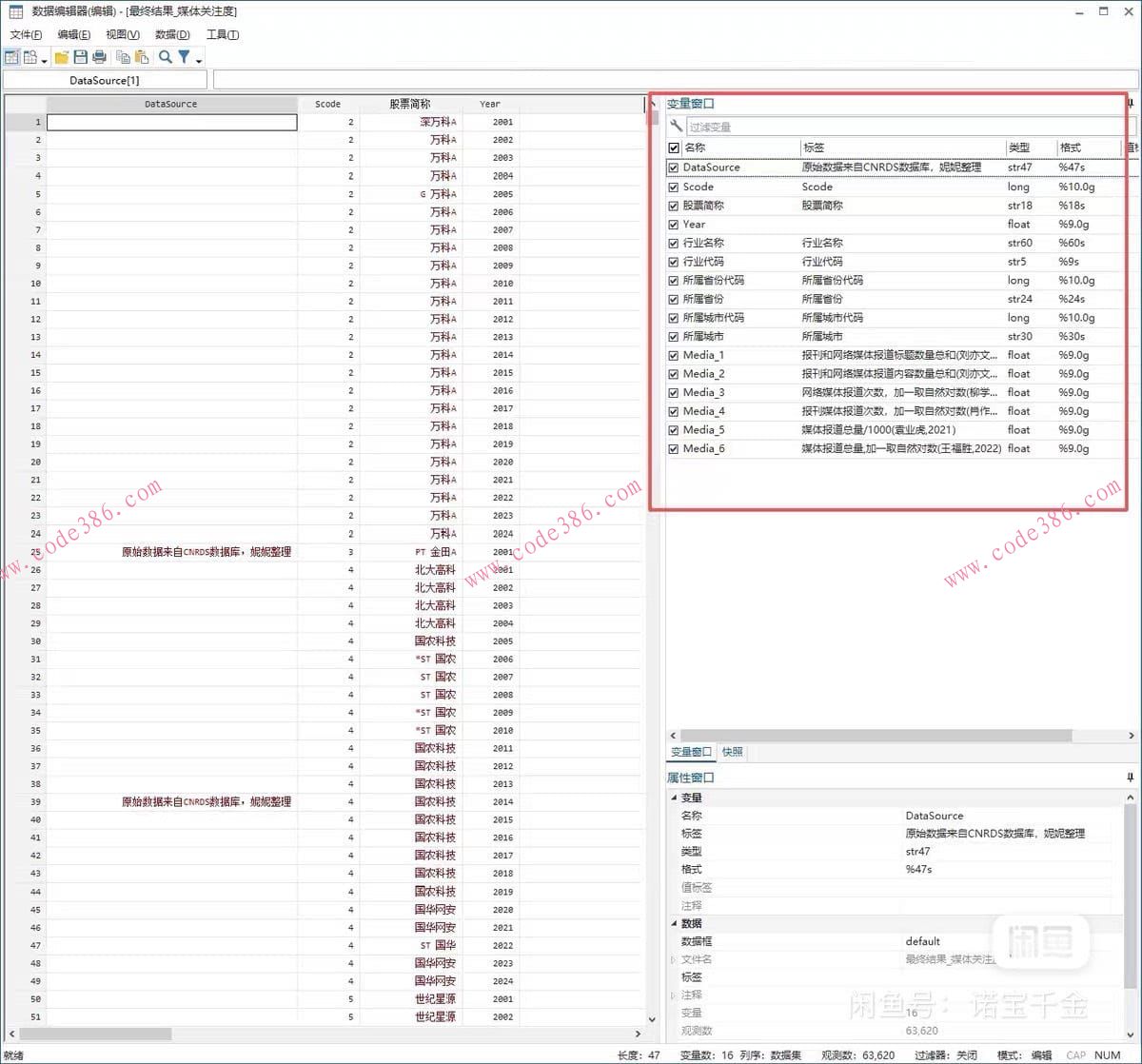1142x1064 pixels.
Task: Open find with magnifying glass icon
Action: click(166, 57)
